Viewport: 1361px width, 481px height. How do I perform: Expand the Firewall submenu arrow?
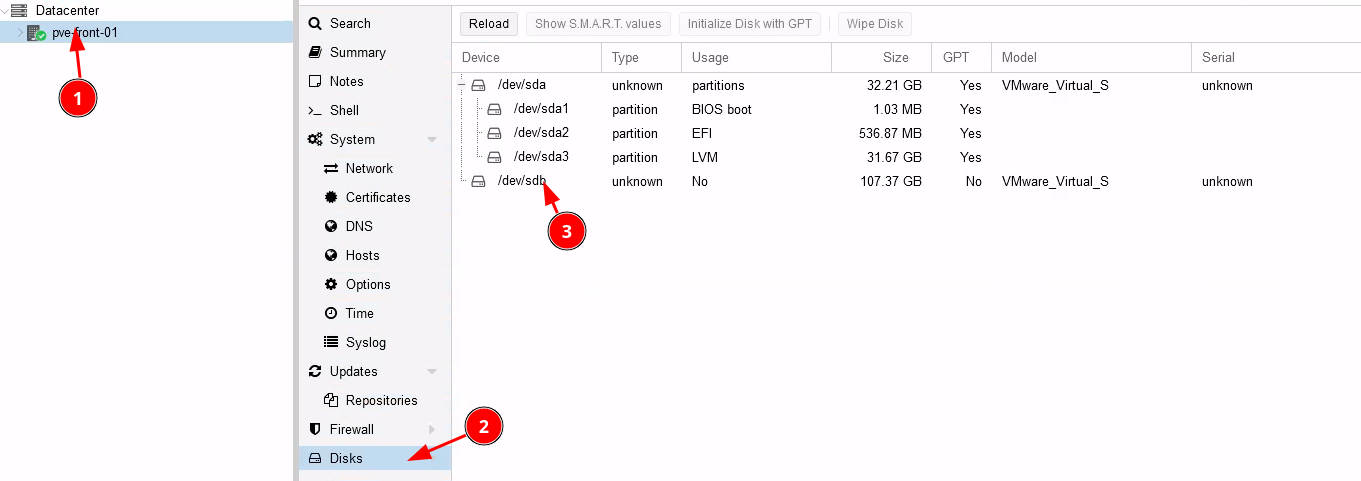[432, 429]
